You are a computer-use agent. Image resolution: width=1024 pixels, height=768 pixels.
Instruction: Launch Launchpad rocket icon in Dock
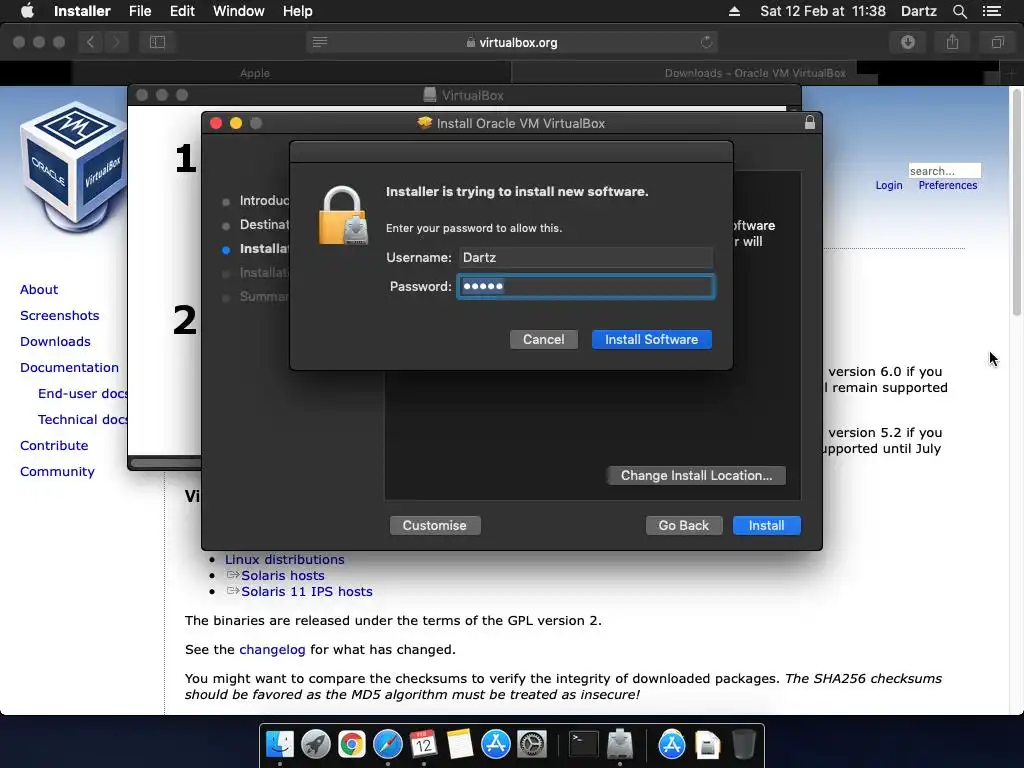tap(316, 744)
